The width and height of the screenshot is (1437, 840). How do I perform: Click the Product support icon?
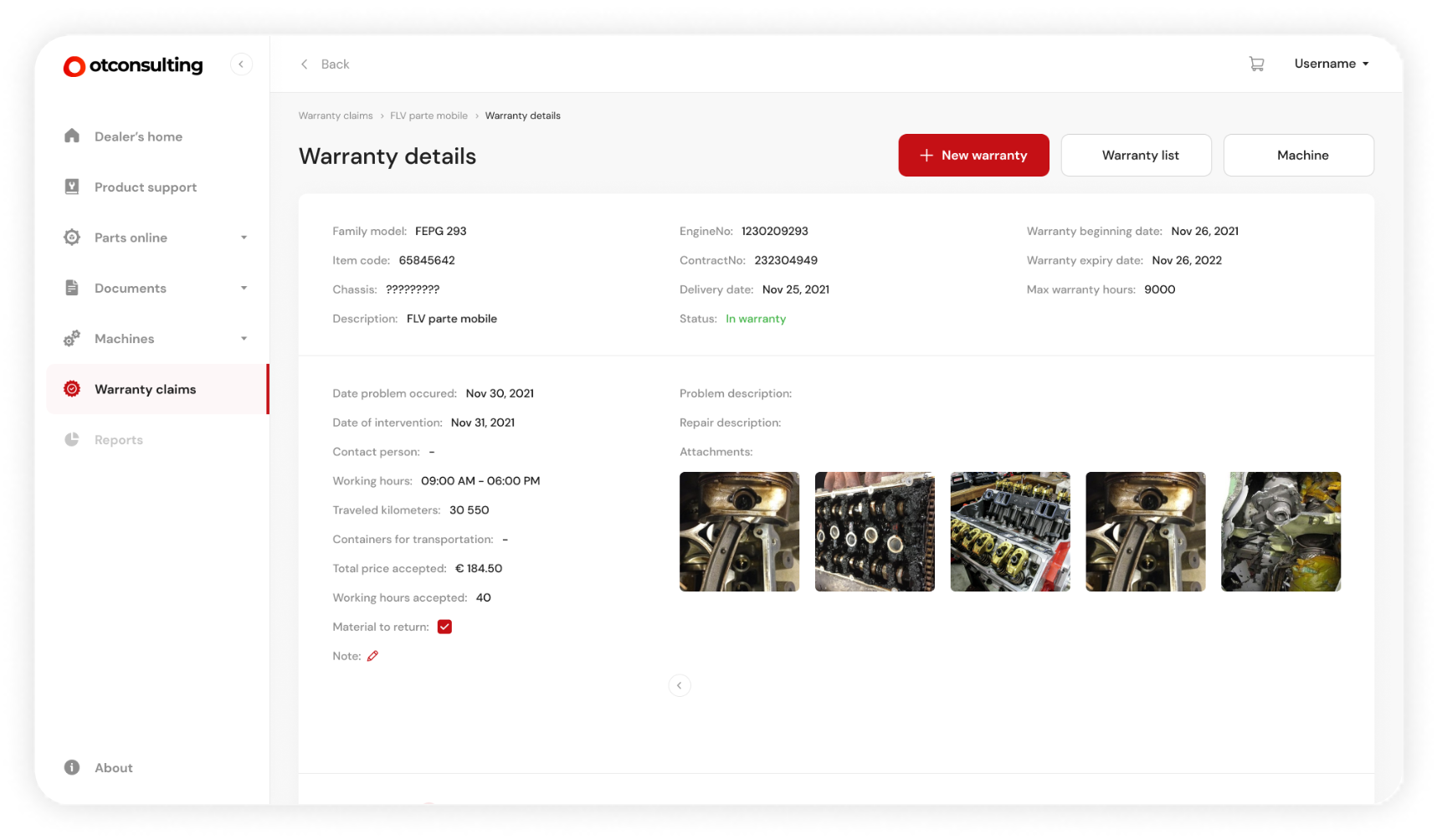[72, 187]
